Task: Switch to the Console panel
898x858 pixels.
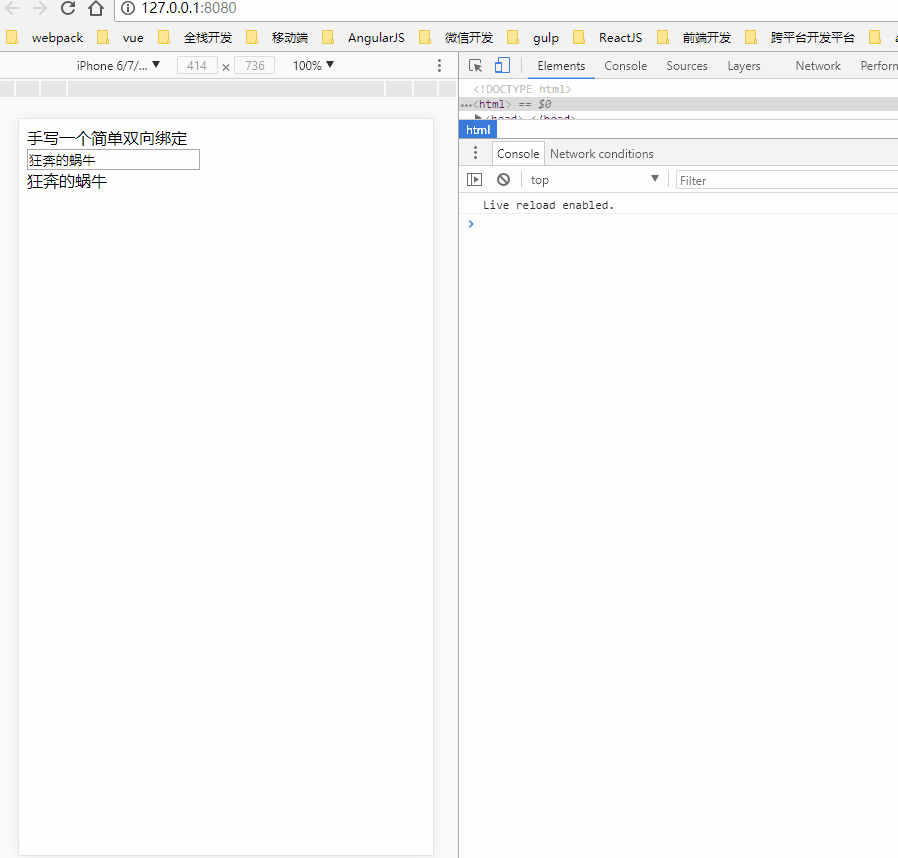Action: pos(625,65)
